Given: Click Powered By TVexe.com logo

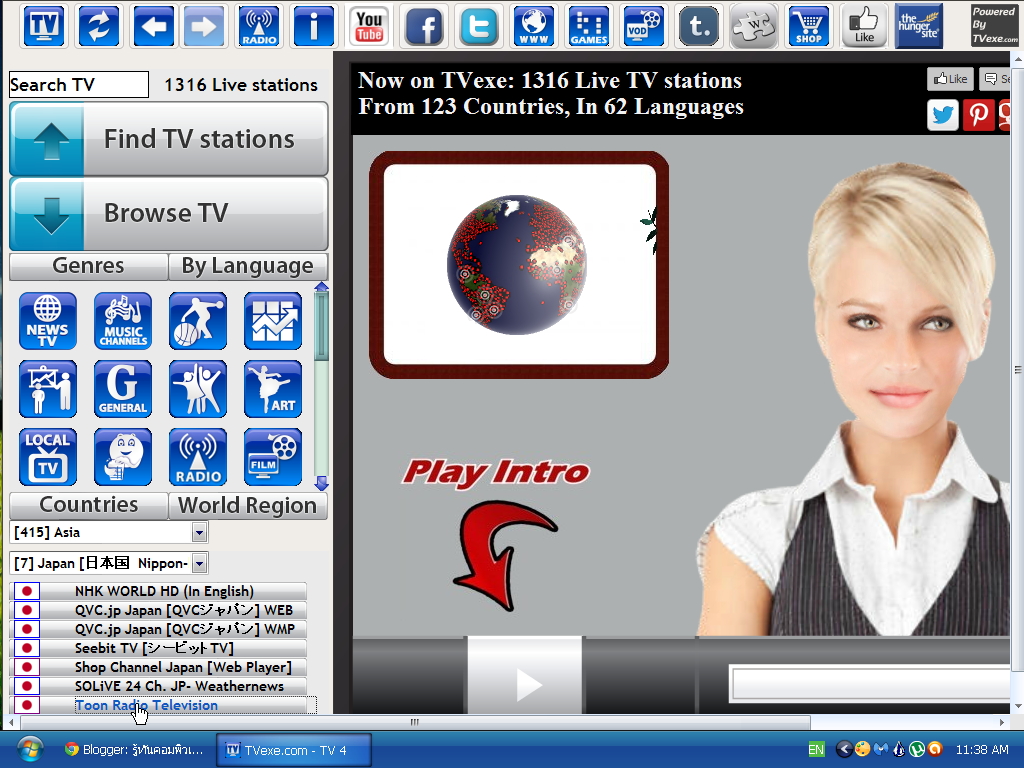Looking at the screenshot, I should tap(994, 25).
